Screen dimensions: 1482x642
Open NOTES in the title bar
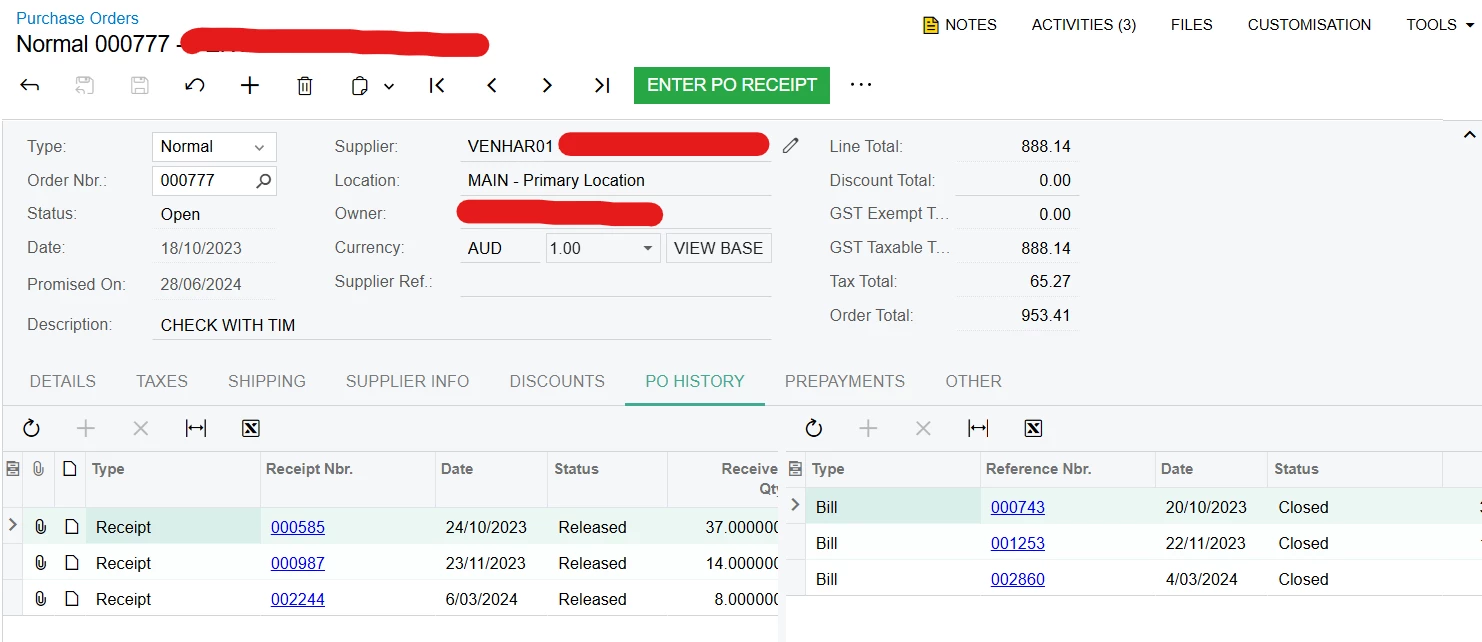pyautogui.click(x=959, y=25)
